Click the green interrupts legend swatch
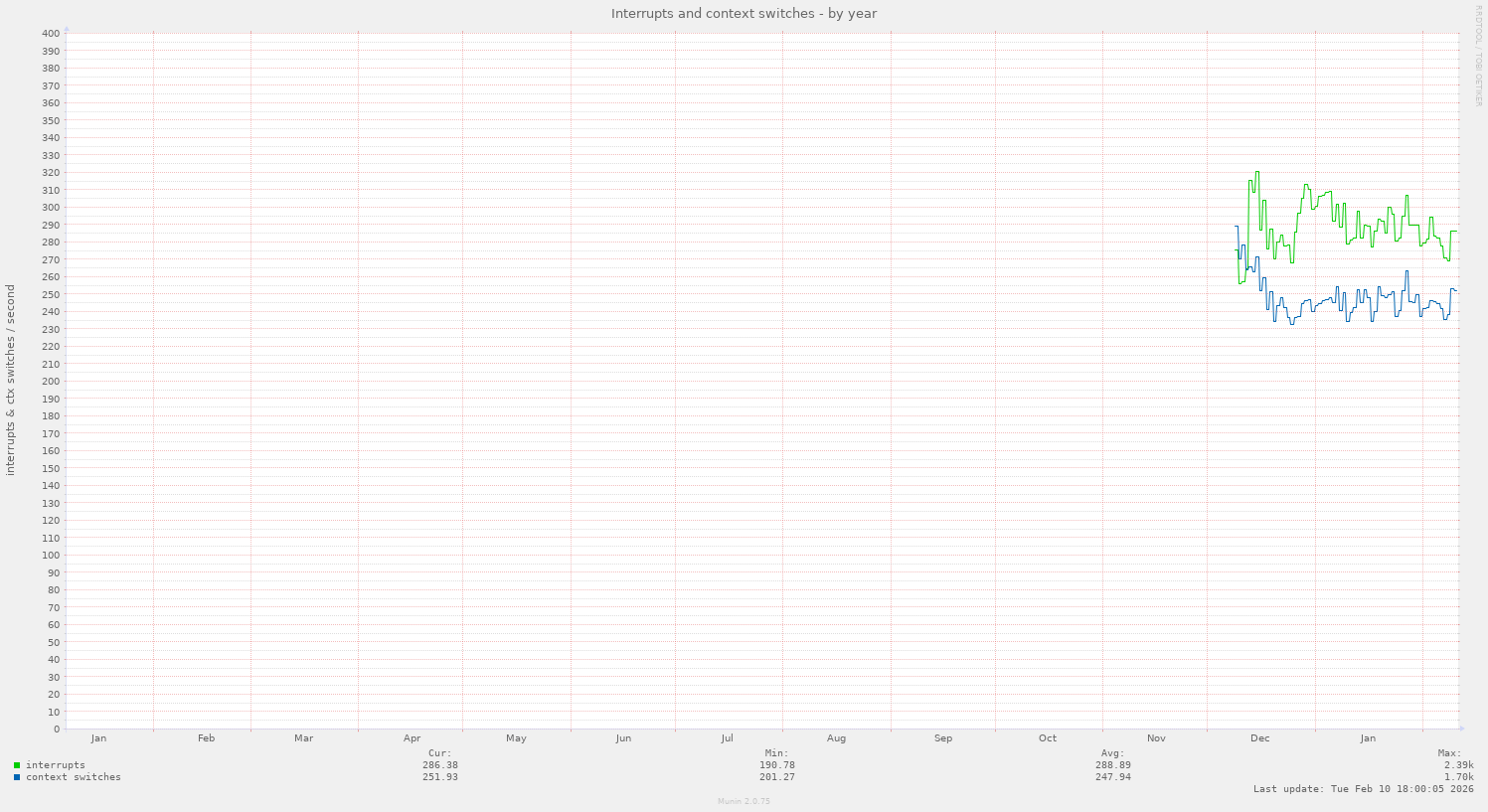Screen dimensions: 1488x812 pos(17,765)
